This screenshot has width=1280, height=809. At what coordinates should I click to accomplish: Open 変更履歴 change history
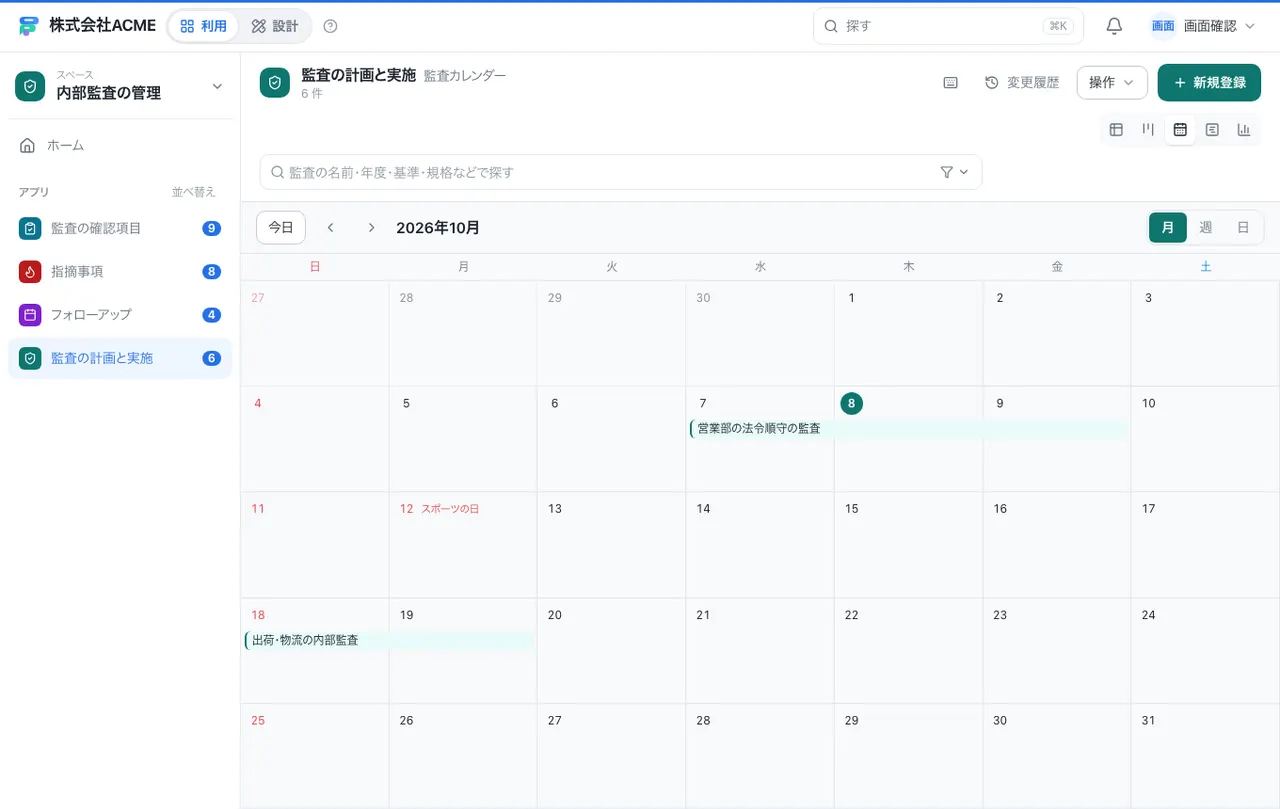pyautogui.click(x=1022, y=83)
